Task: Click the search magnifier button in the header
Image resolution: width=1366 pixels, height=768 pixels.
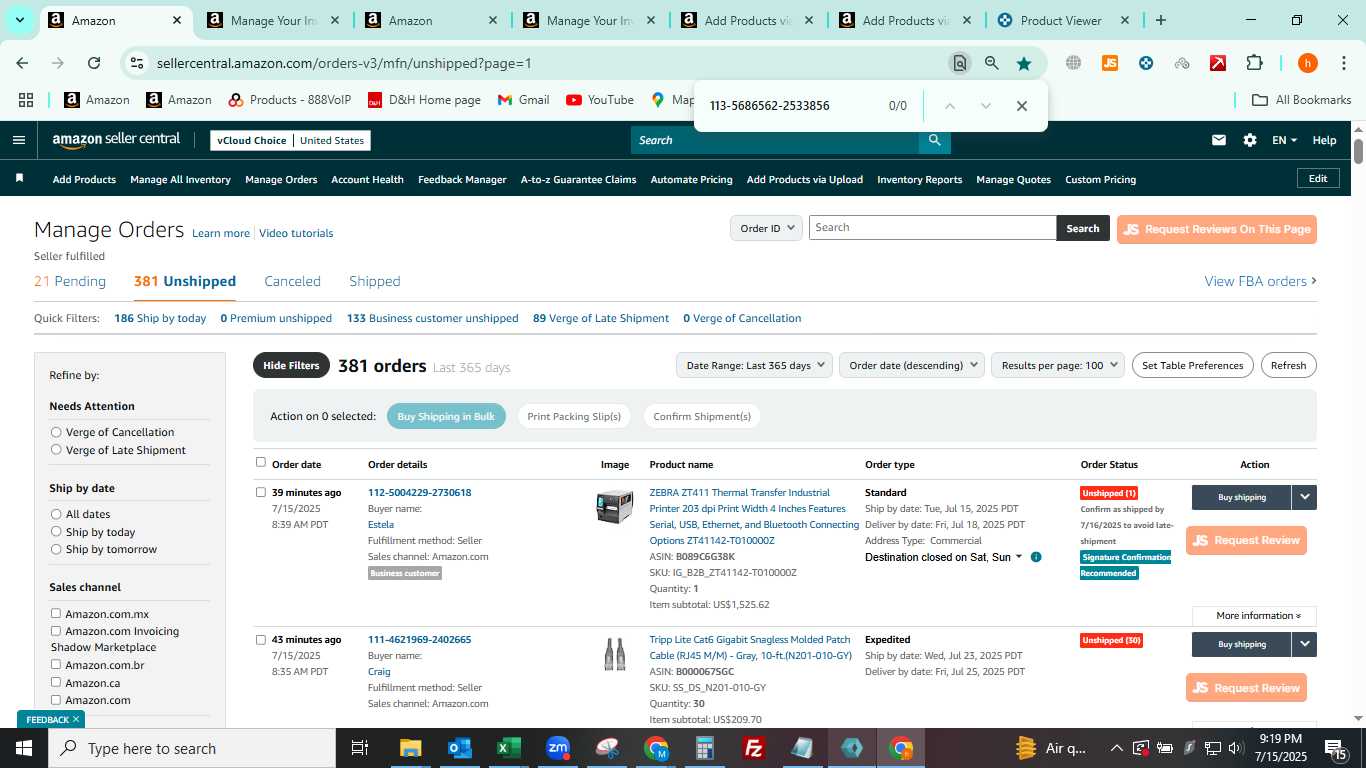Action: point(934,140)
